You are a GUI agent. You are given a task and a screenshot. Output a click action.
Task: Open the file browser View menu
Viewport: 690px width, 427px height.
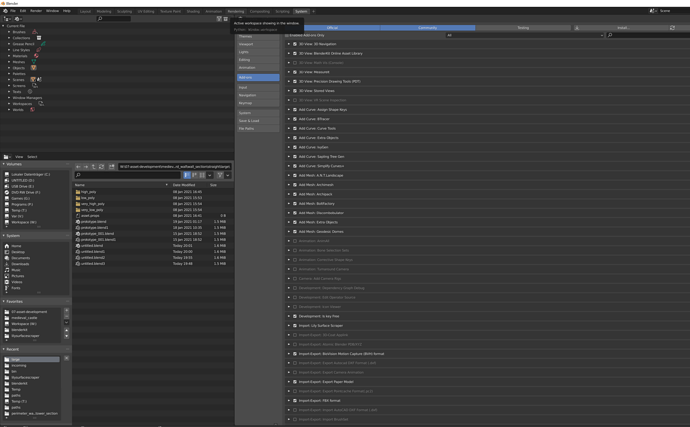click(x=19, y=157)
